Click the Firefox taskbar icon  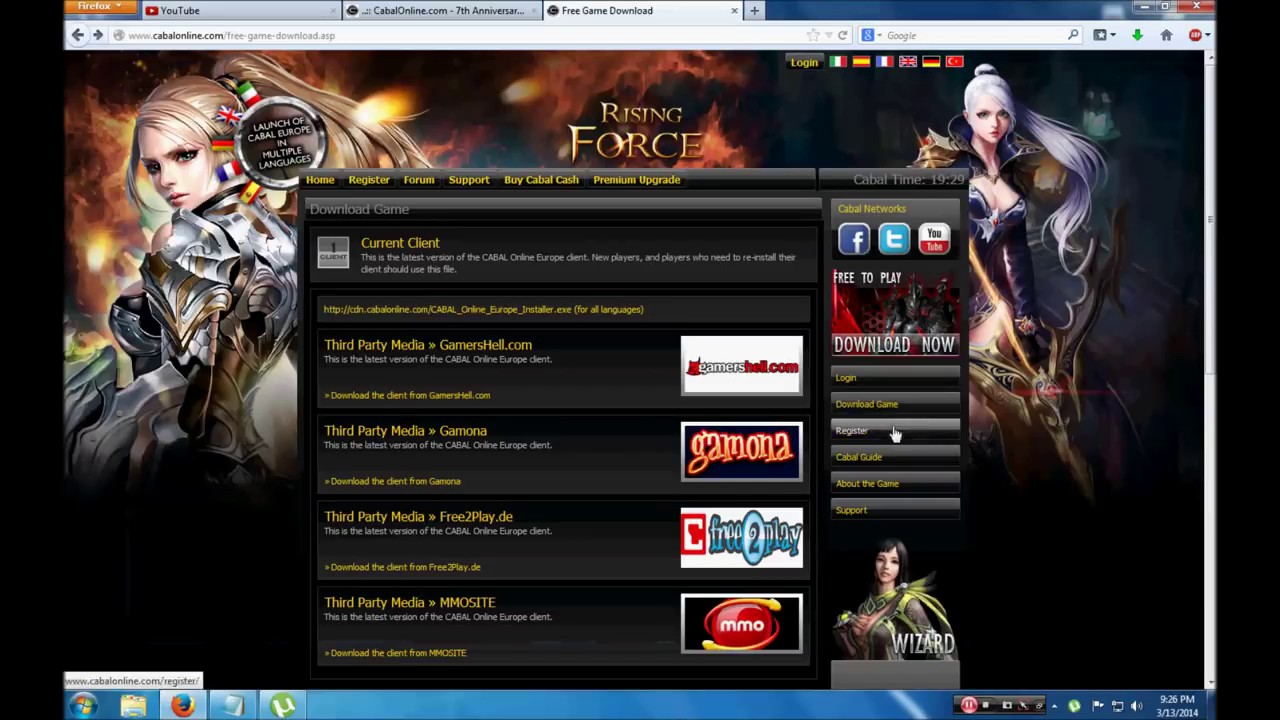[x=183, y=706]
